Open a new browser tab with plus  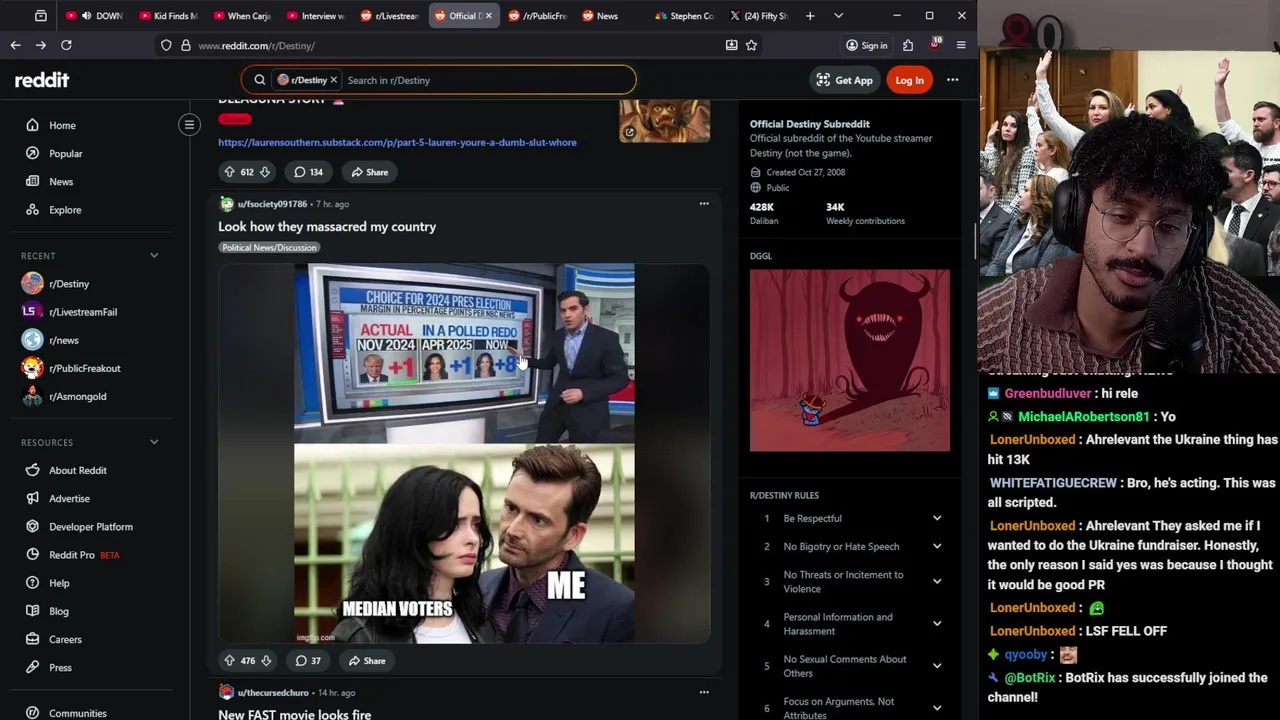810,16
